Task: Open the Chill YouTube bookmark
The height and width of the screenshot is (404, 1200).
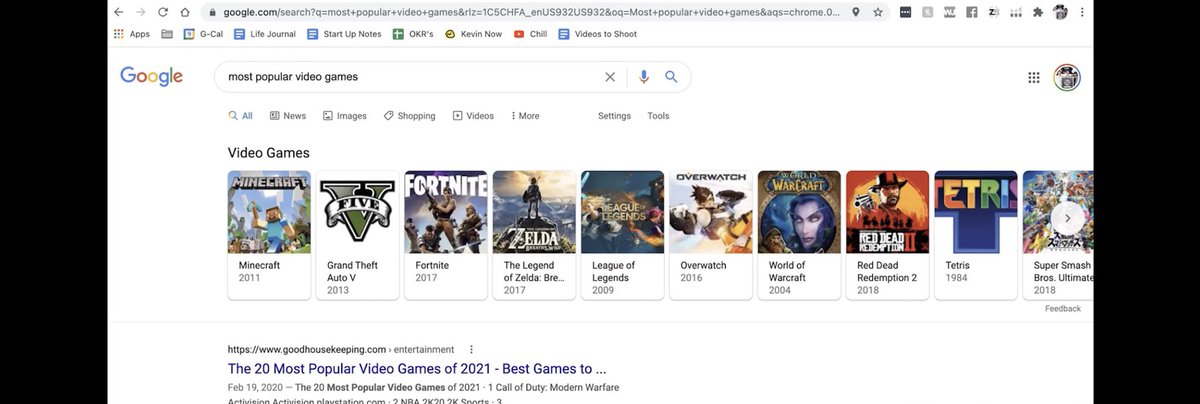Action: point(532,33)
